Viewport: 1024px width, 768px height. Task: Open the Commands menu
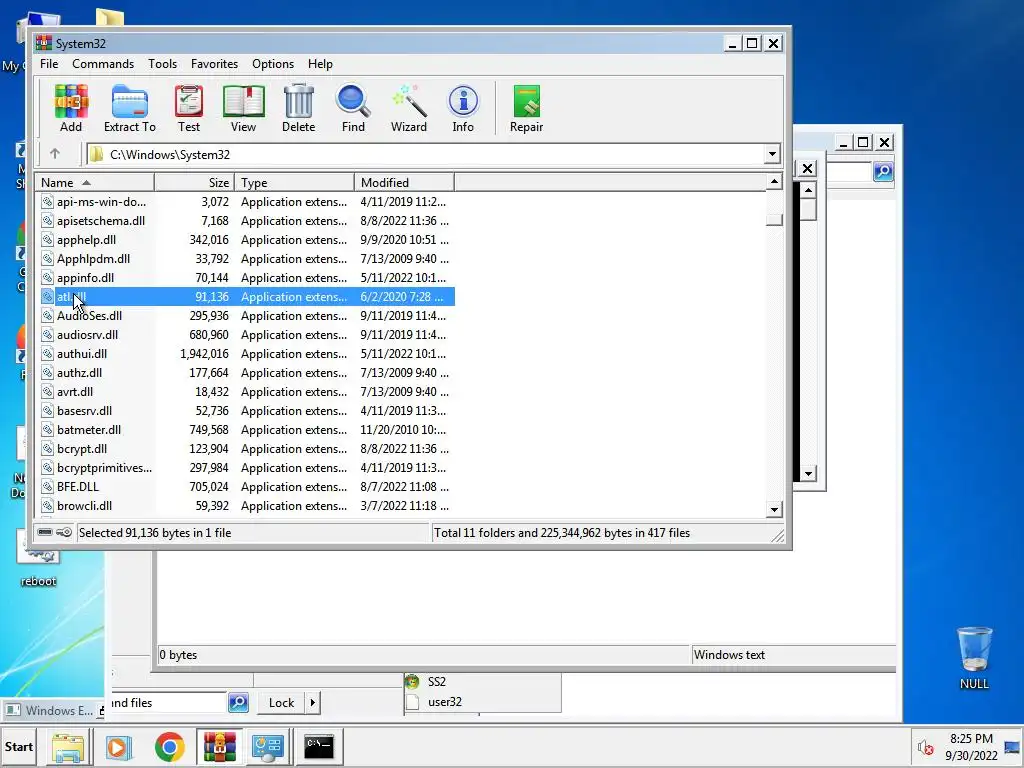pos(103,64)
